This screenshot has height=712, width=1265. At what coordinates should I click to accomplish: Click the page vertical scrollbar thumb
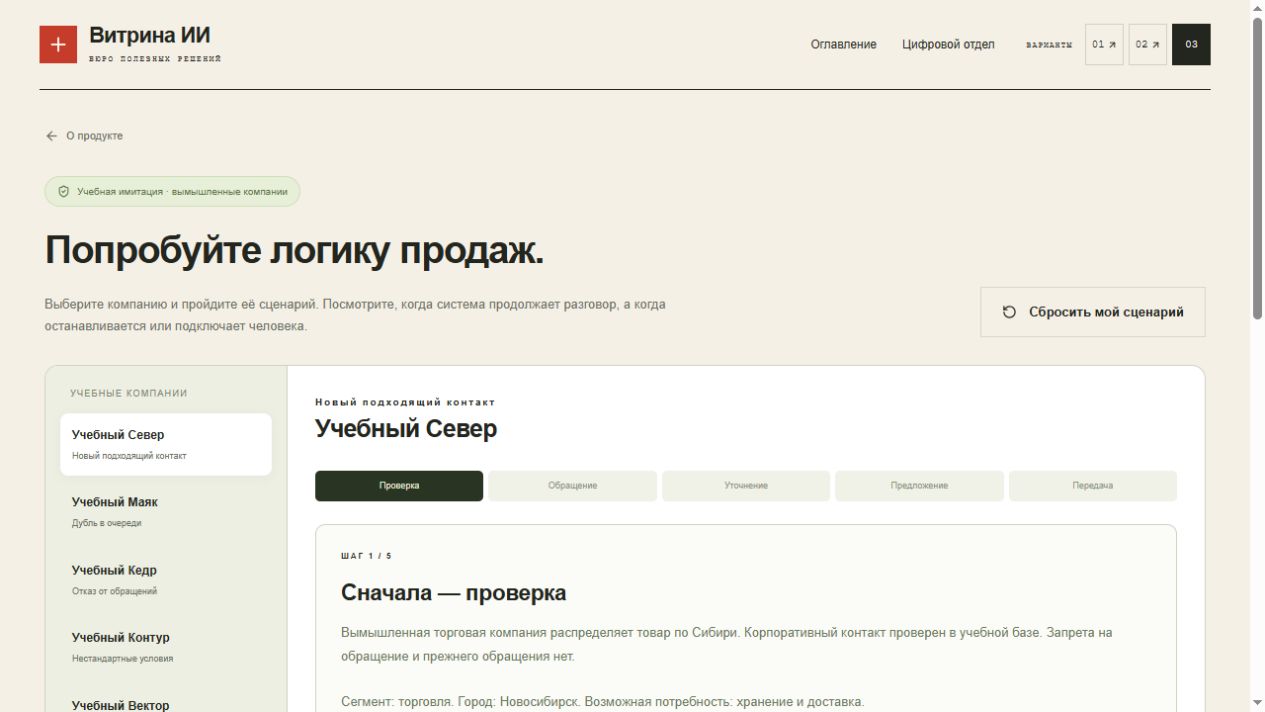coord(1257,168)
